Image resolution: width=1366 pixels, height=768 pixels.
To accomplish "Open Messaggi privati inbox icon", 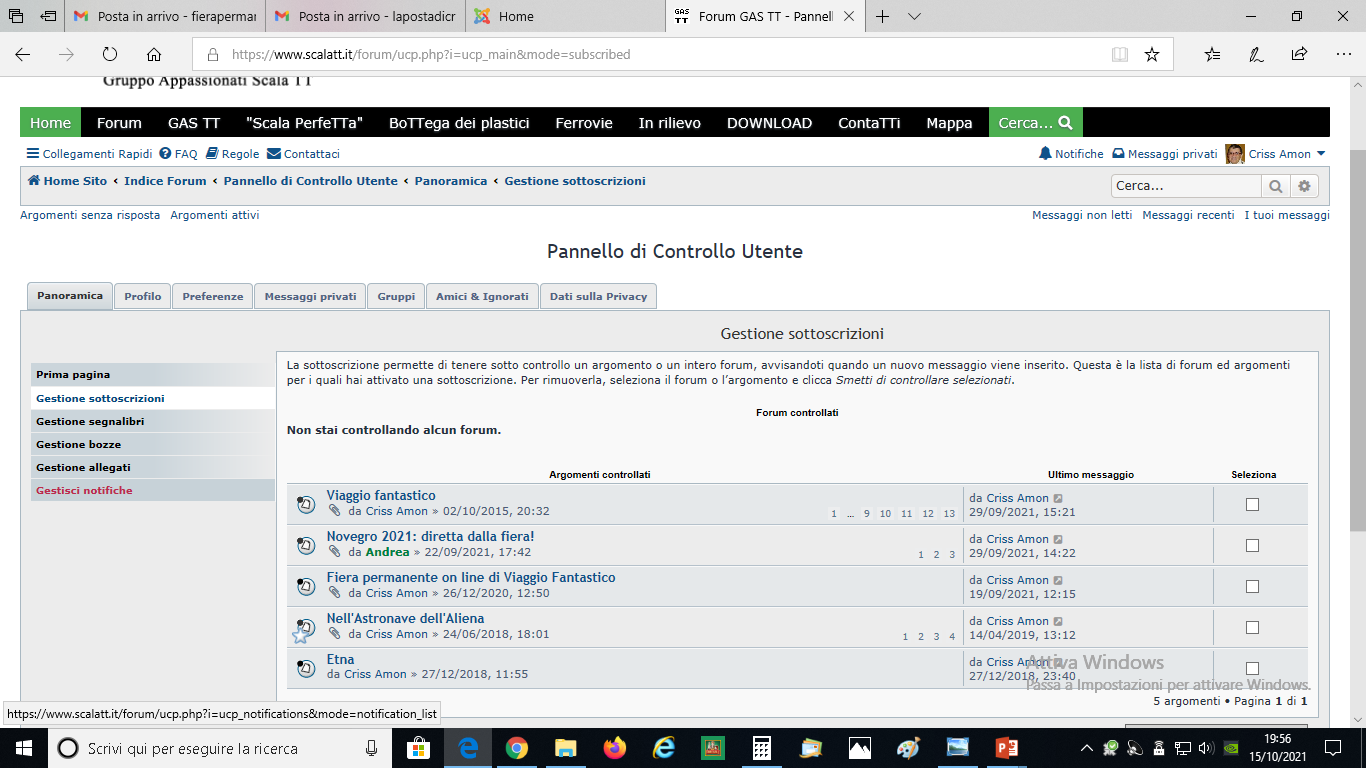I will (x=1118, y=154).
